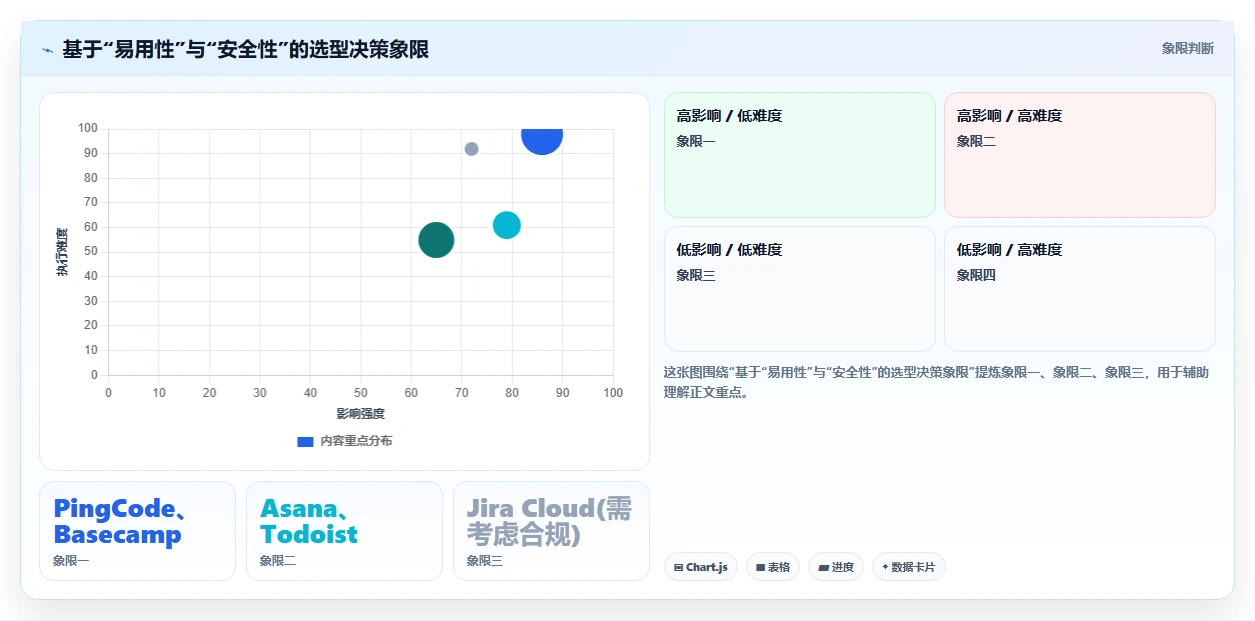
Task: Select the small gray bubble in chart
Action: pyautogui.click(x=472, y=149)
